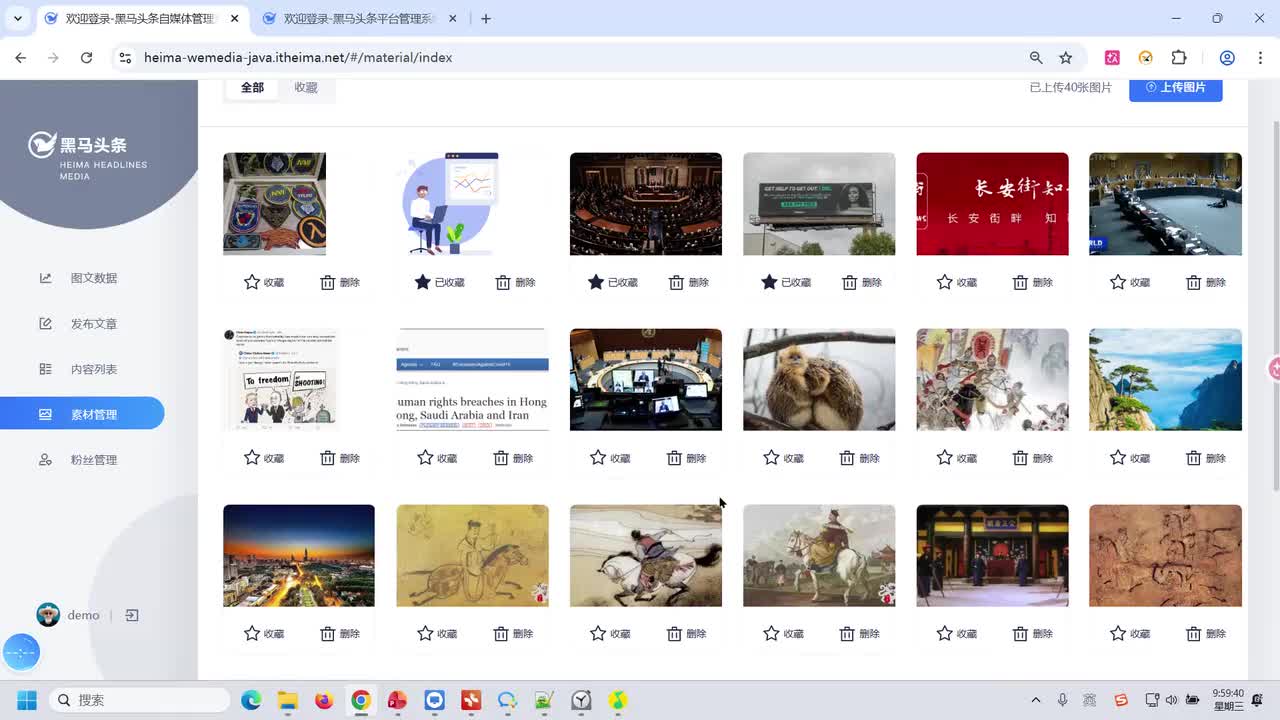Click the blue floating assistant circle
The height and width of the screenshot is (720, 1280).
pos(21,652)
